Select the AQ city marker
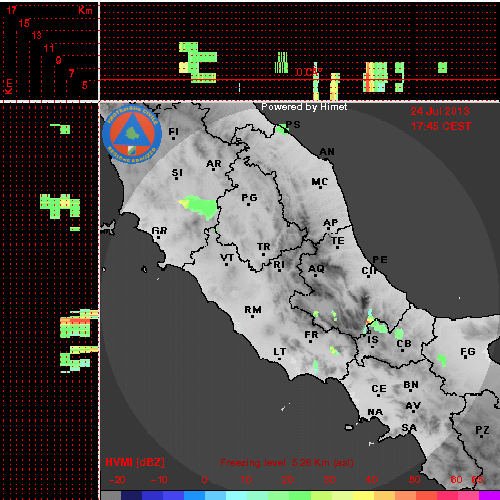This screenshot has height=500, width=500. 316,276
